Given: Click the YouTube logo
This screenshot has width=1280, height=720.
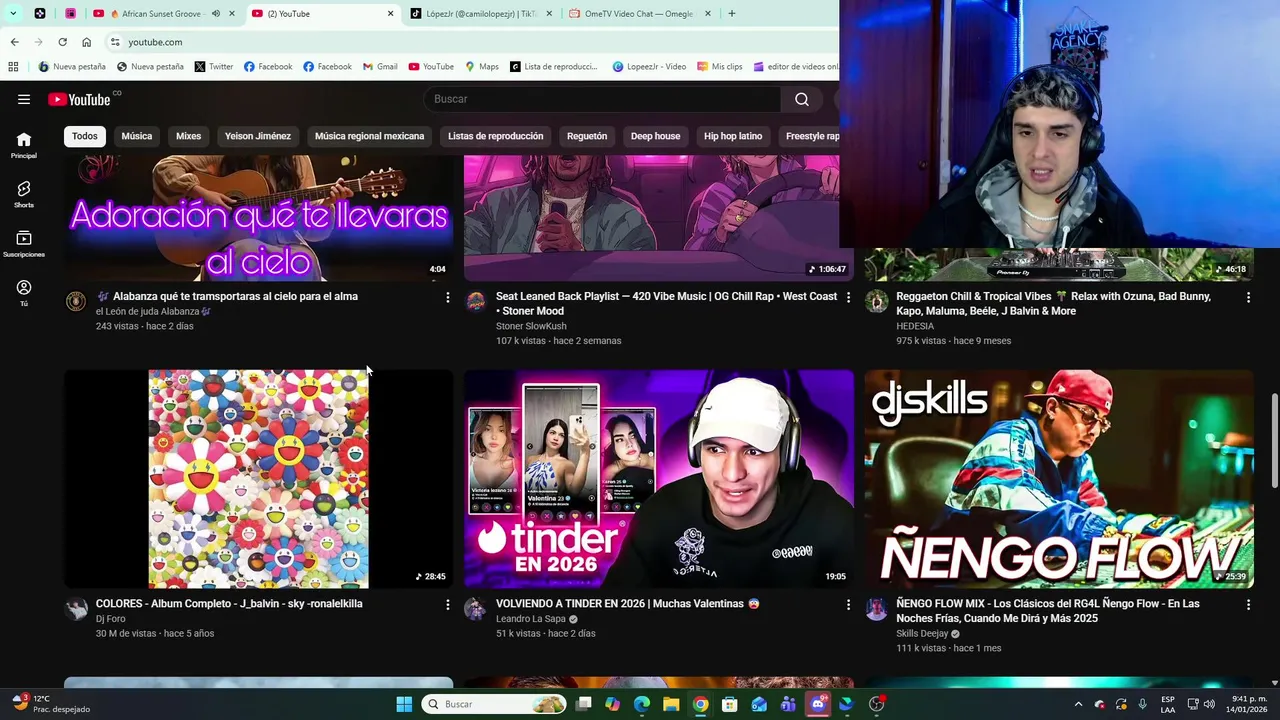Looking at the screenshot, I should click(79, 99).
